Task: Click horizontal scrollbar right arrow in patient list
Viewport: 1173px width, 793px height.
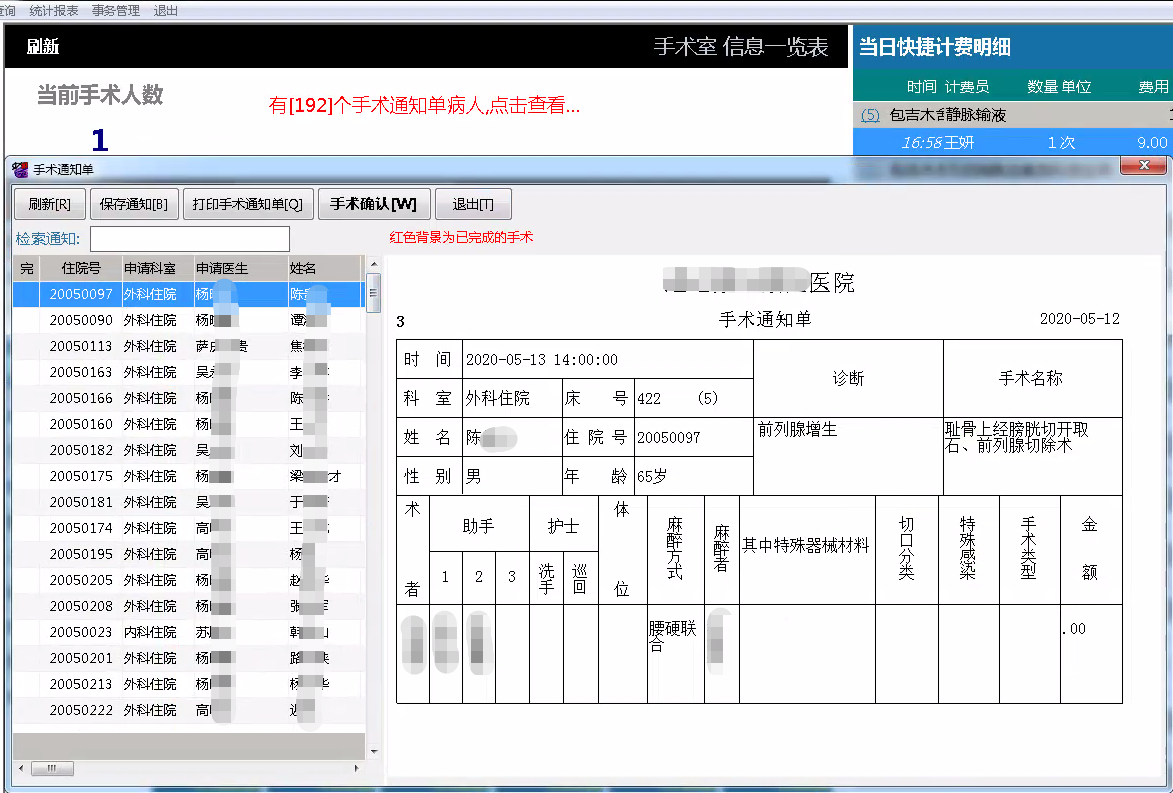Action: point(358,769)
